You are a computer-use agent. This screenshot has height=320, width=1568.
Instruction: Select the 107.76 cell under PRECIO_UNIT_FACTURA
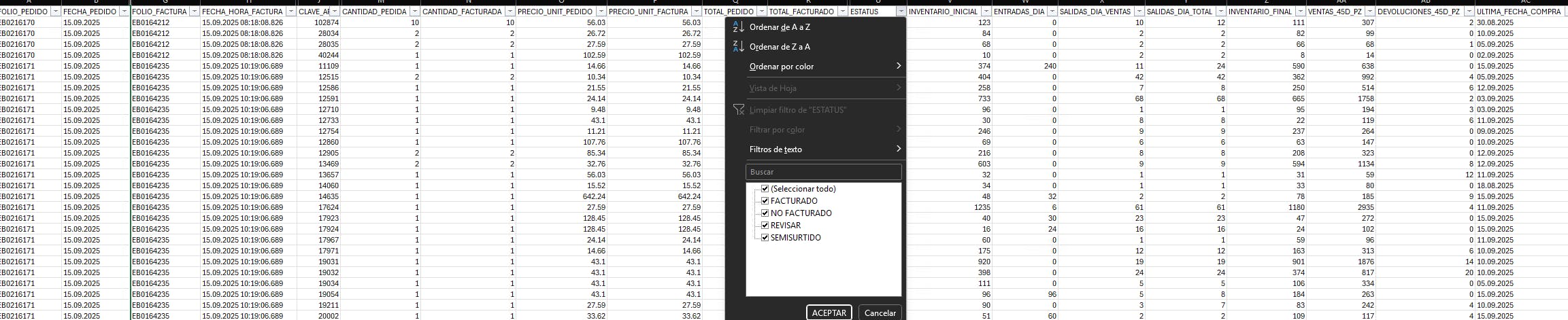[654, 142]
